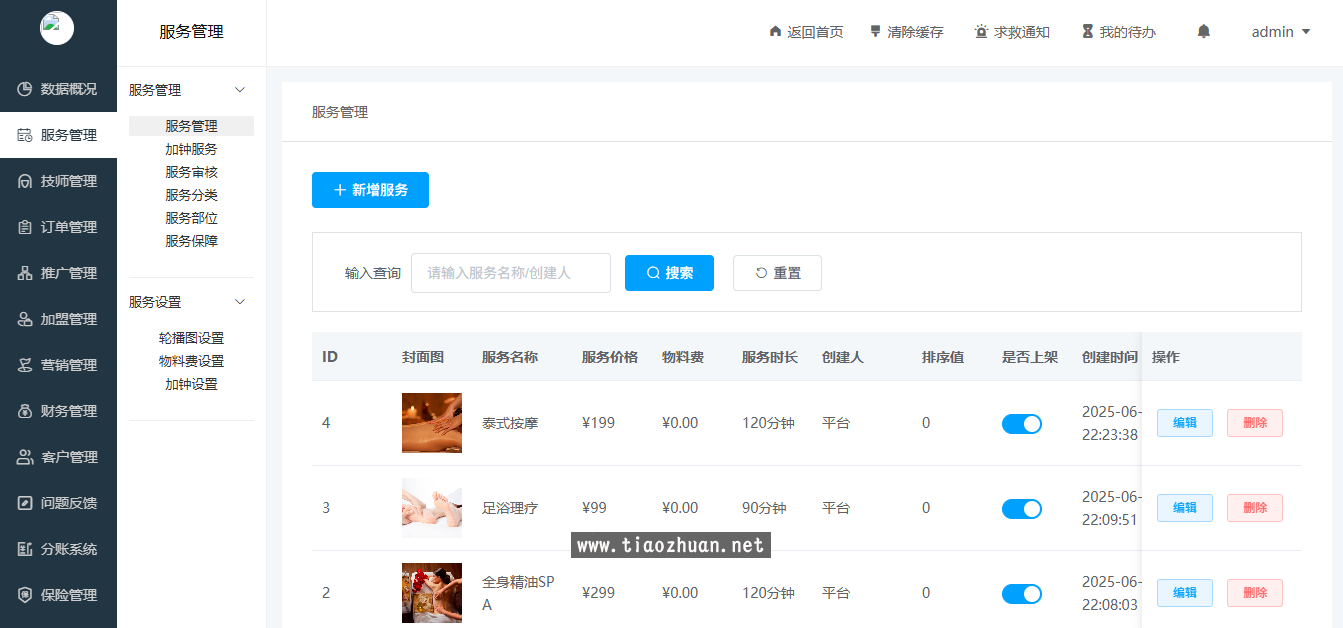Select 轮播图设置 in the submenu
The height and width of the screenshot is (628, 1343).
191,338
